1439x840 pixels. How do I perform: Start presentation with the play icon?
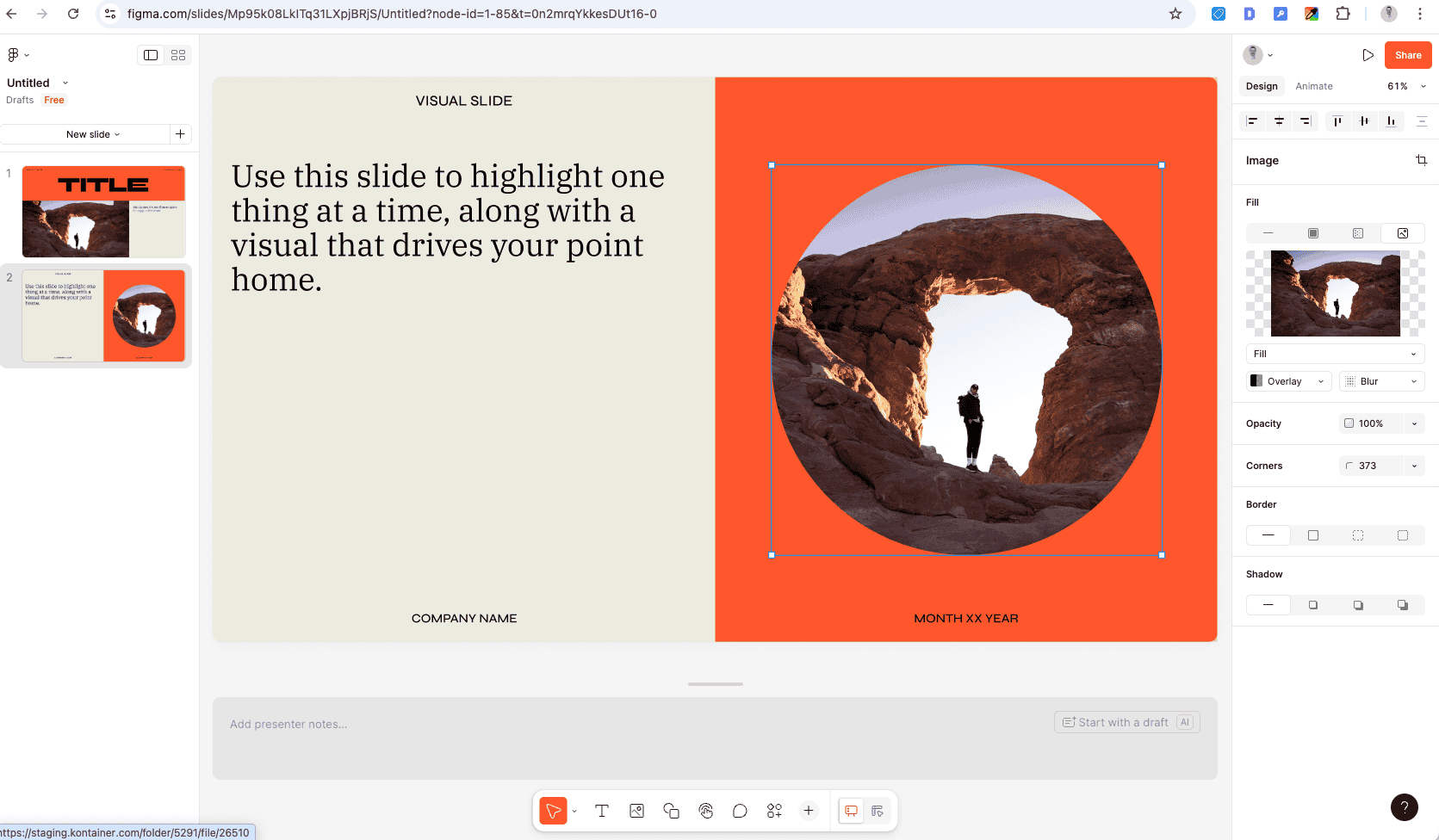click(x=1368, y=55)
